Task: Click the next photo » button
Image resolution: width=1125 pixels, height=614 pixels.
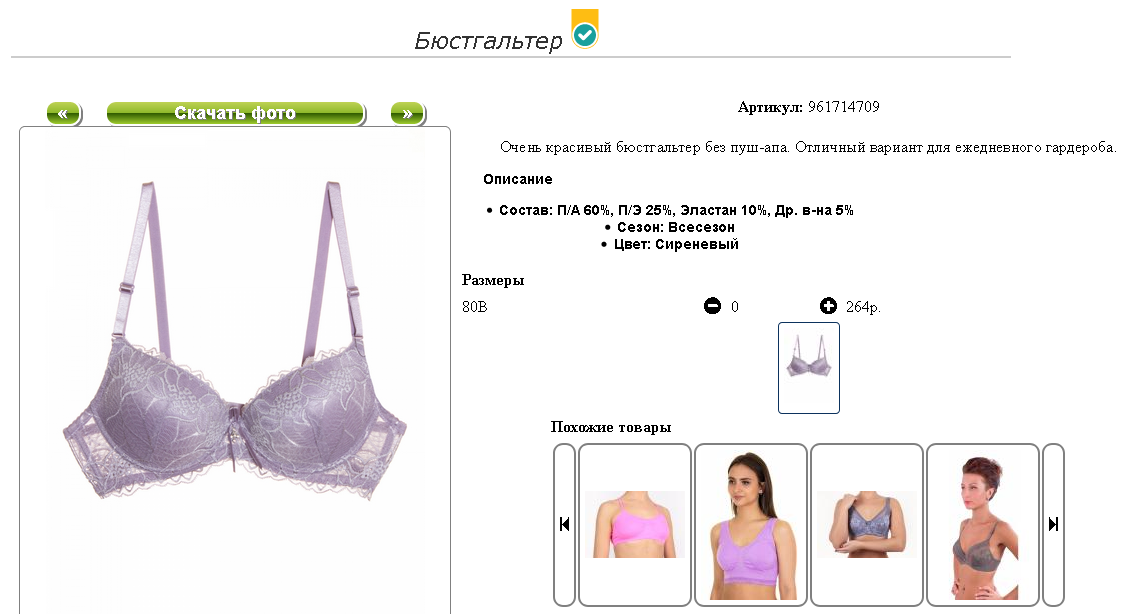Action: (x=408, y=113)
